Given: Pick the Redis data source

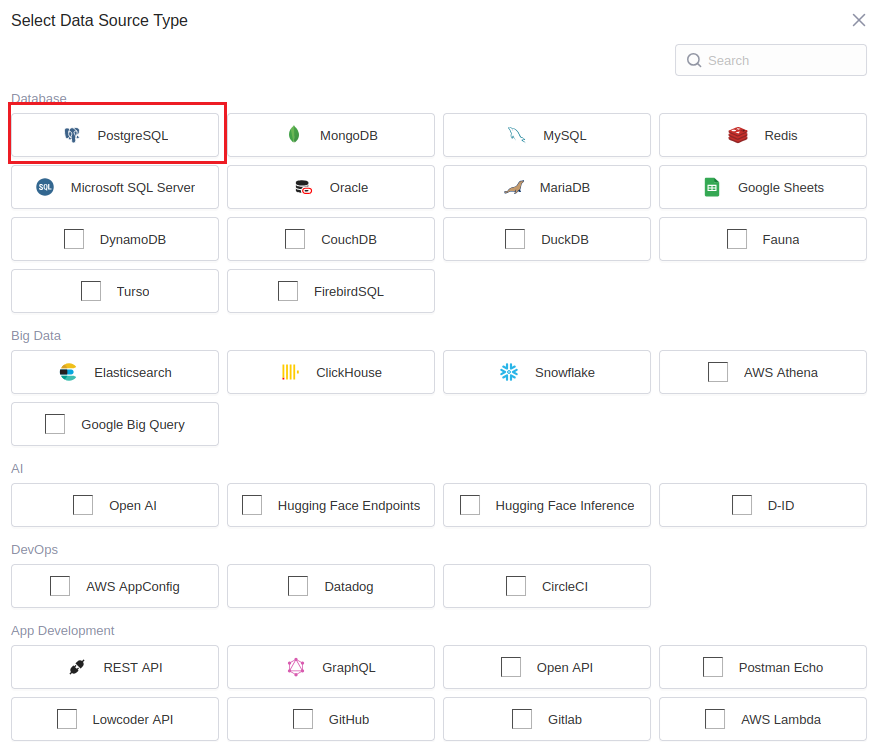Looking at the screenshot, I should [763, 135].
